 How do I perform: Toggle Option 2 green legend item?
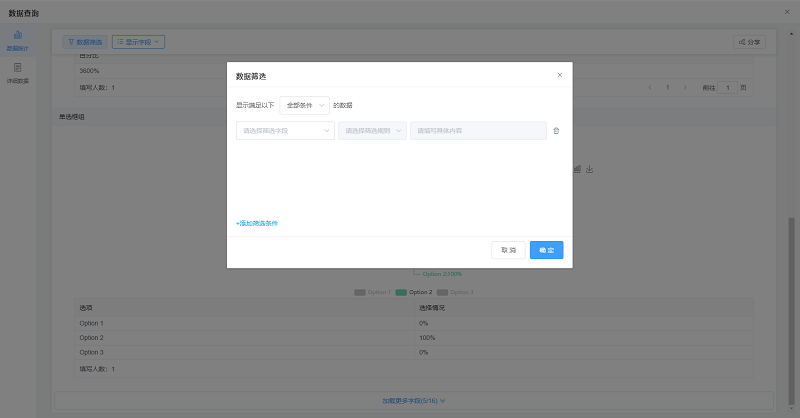(414, 292)
